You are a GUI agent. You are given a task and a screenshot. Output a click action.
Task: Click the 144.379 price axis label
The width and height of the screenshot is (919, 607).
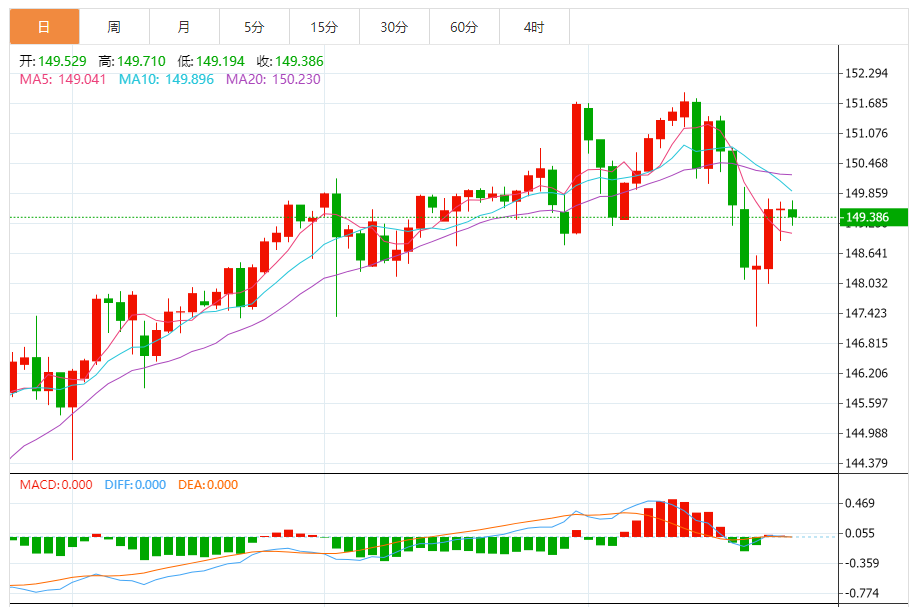click(866, 463)
